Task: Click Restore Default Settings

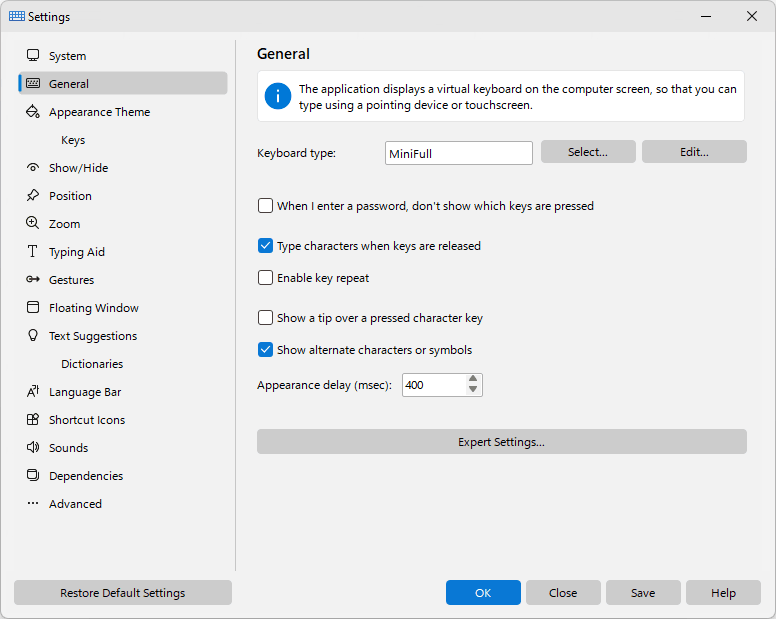Action: coord(123,592)
